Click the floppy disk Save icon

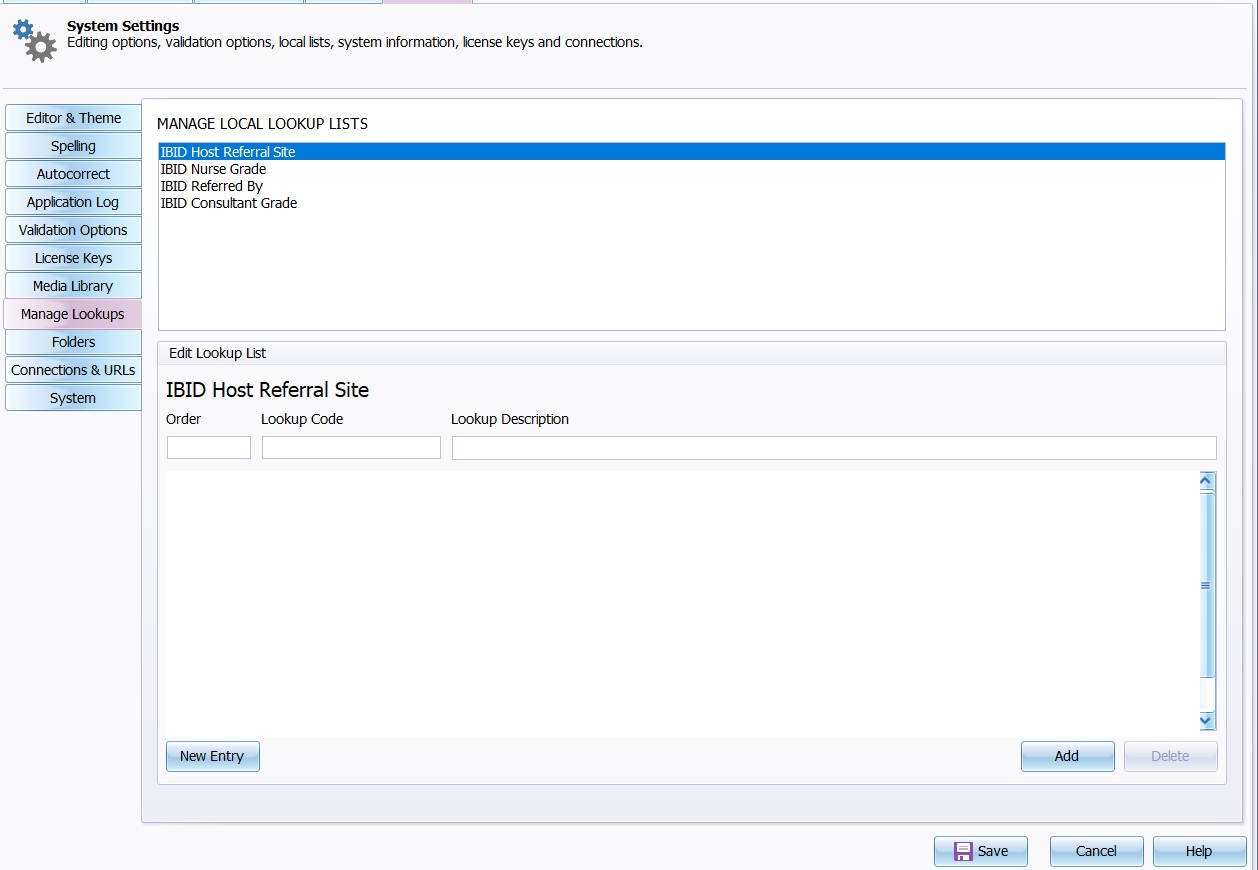click(x=963, y=851)
